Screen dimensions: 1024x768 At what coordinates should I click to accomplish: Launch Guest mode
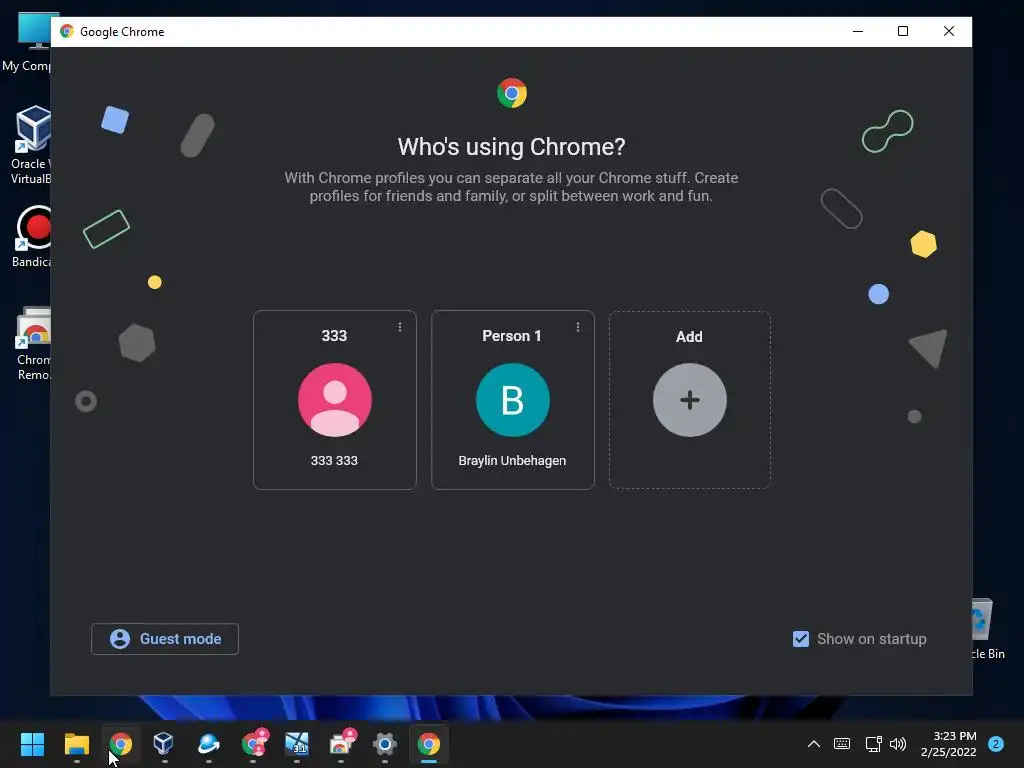coord(165,639)
